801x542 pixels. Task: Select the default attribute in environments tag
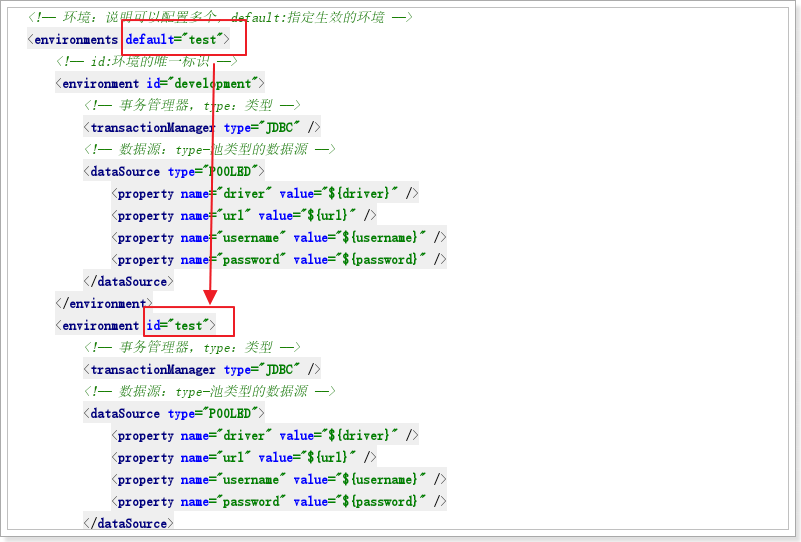150,40
